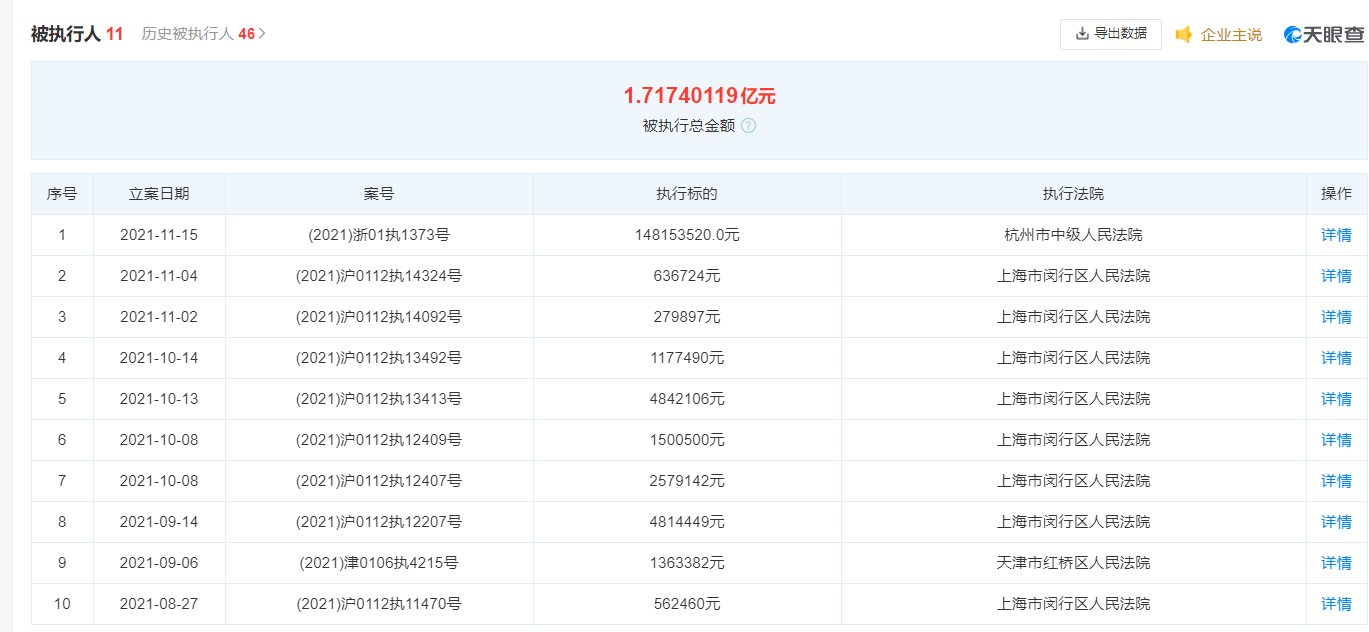Click the download icon in 导出数据
This screenshot has width=1369, height=632.
pyautogui.click(x=1082, y=34)
